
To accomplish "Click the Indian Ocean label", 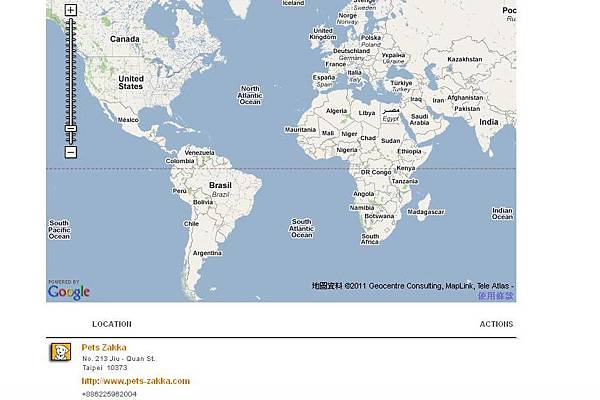I will pyautogui.click(x=502, y=214).
